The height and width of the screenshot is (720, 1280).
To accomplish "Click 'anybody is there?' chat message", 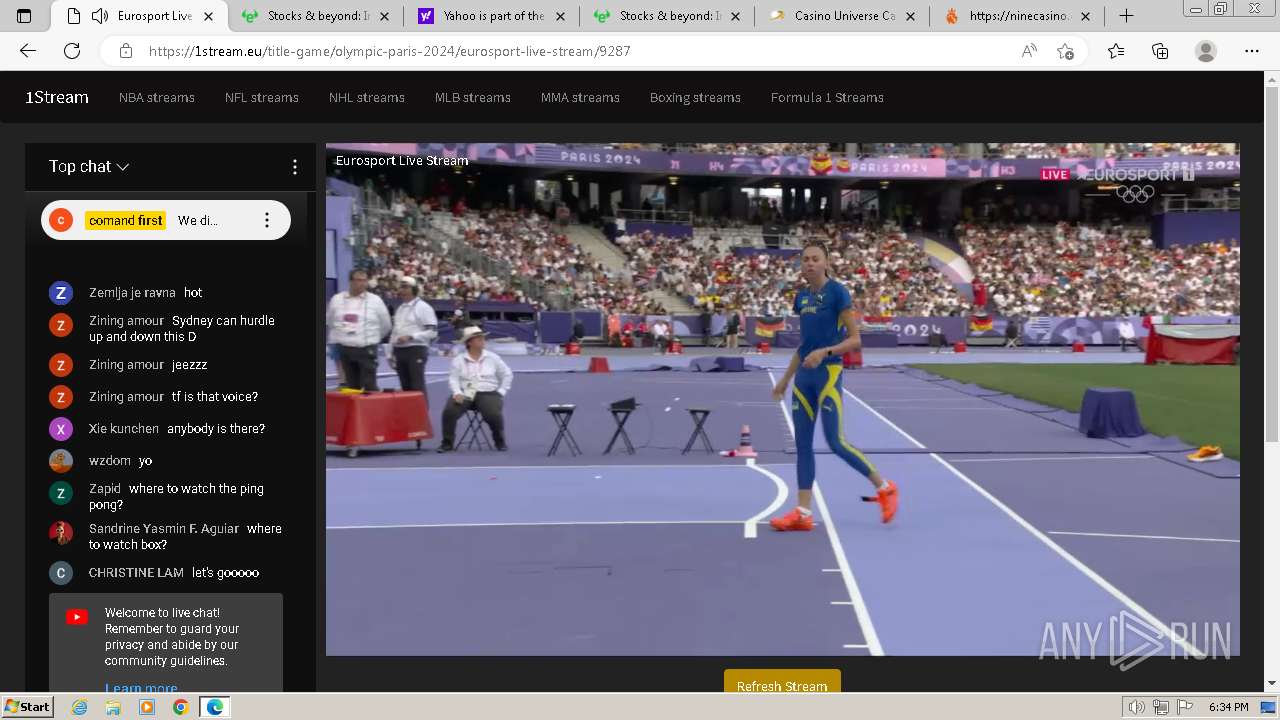I will 216,429.
